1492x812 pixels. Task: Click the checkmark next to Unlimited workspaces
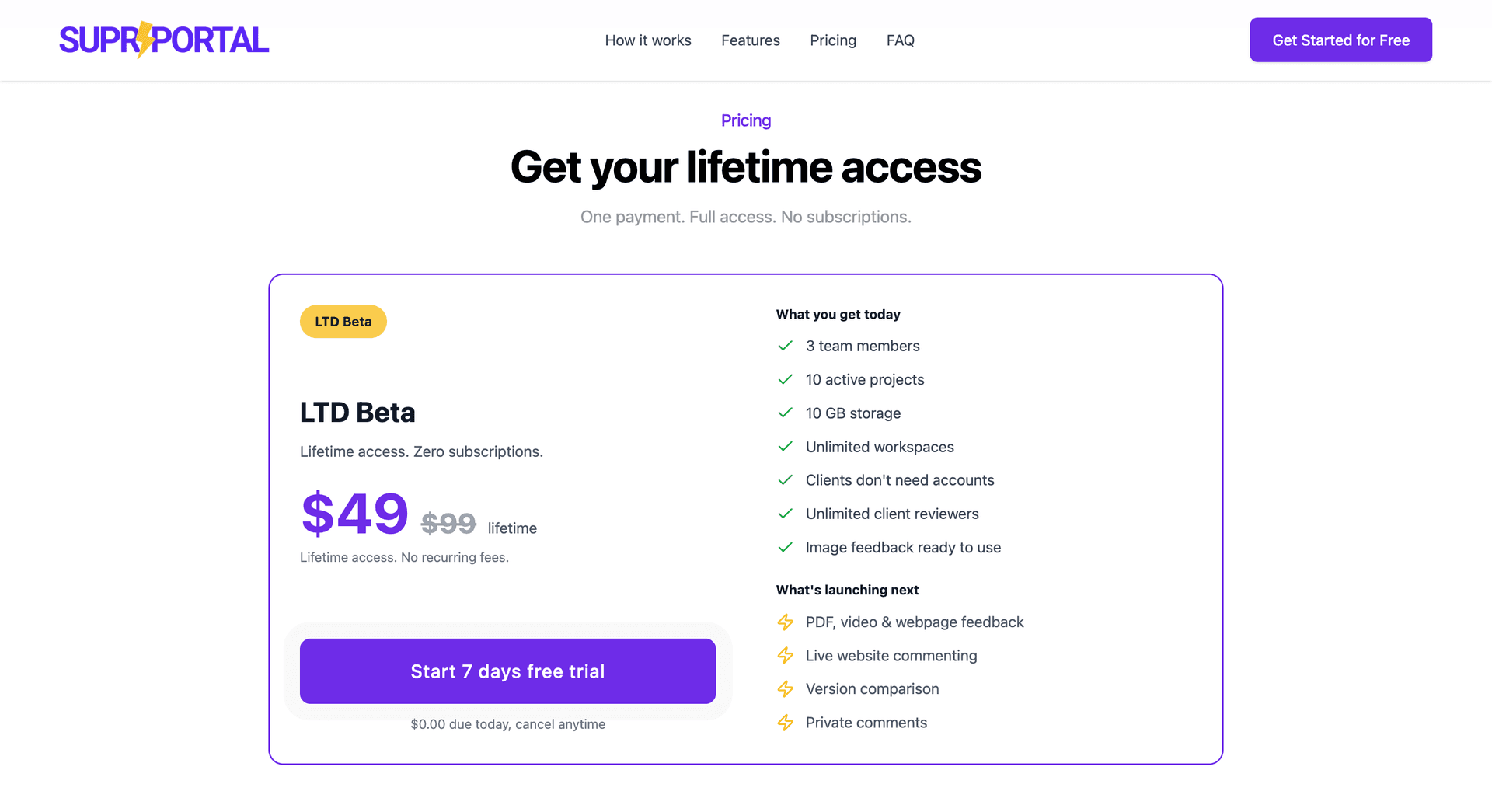pos(785,447)
